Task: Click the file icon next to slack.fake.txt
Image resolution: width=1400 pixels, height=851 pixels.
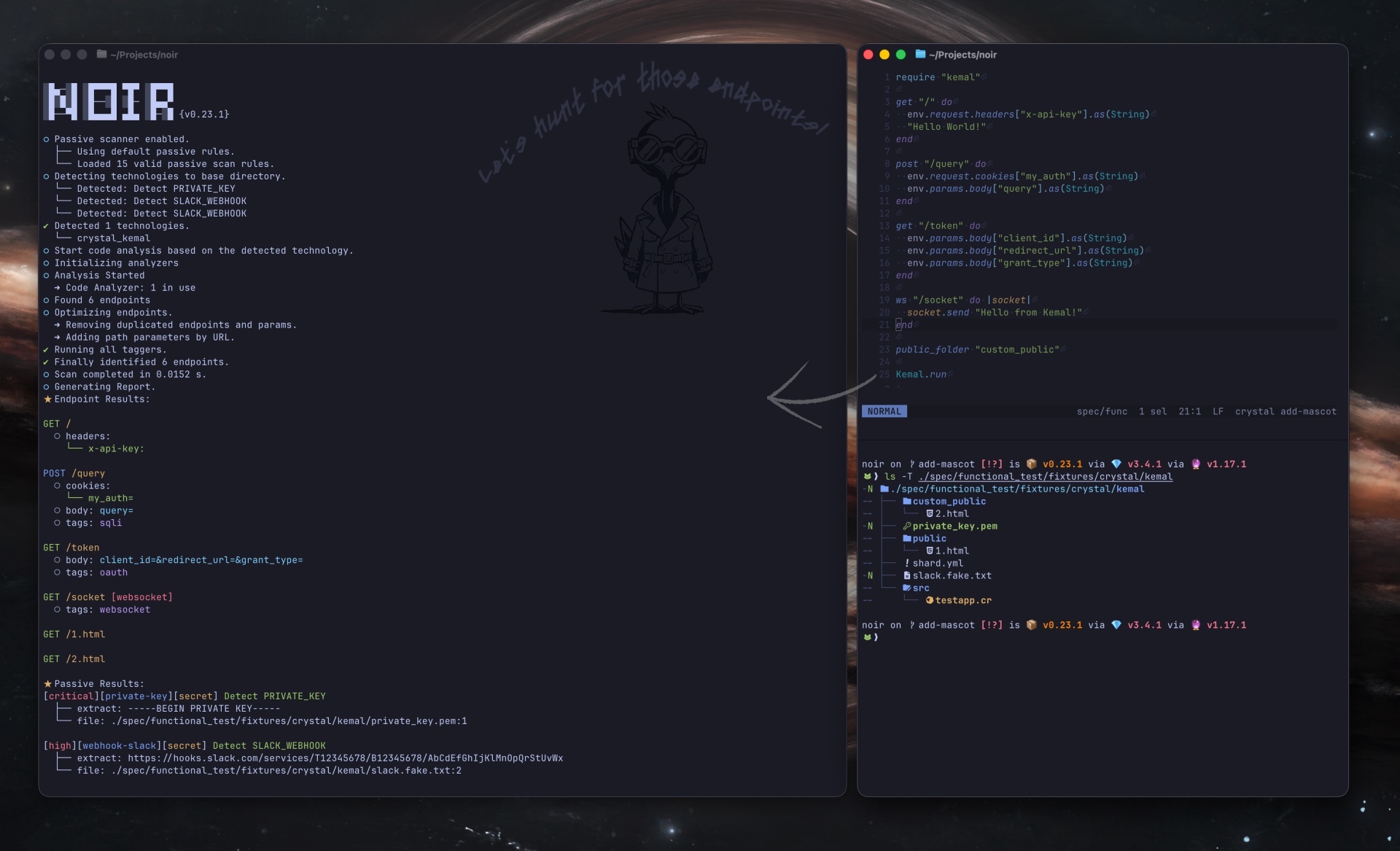Action: click(x=906, y=575)
